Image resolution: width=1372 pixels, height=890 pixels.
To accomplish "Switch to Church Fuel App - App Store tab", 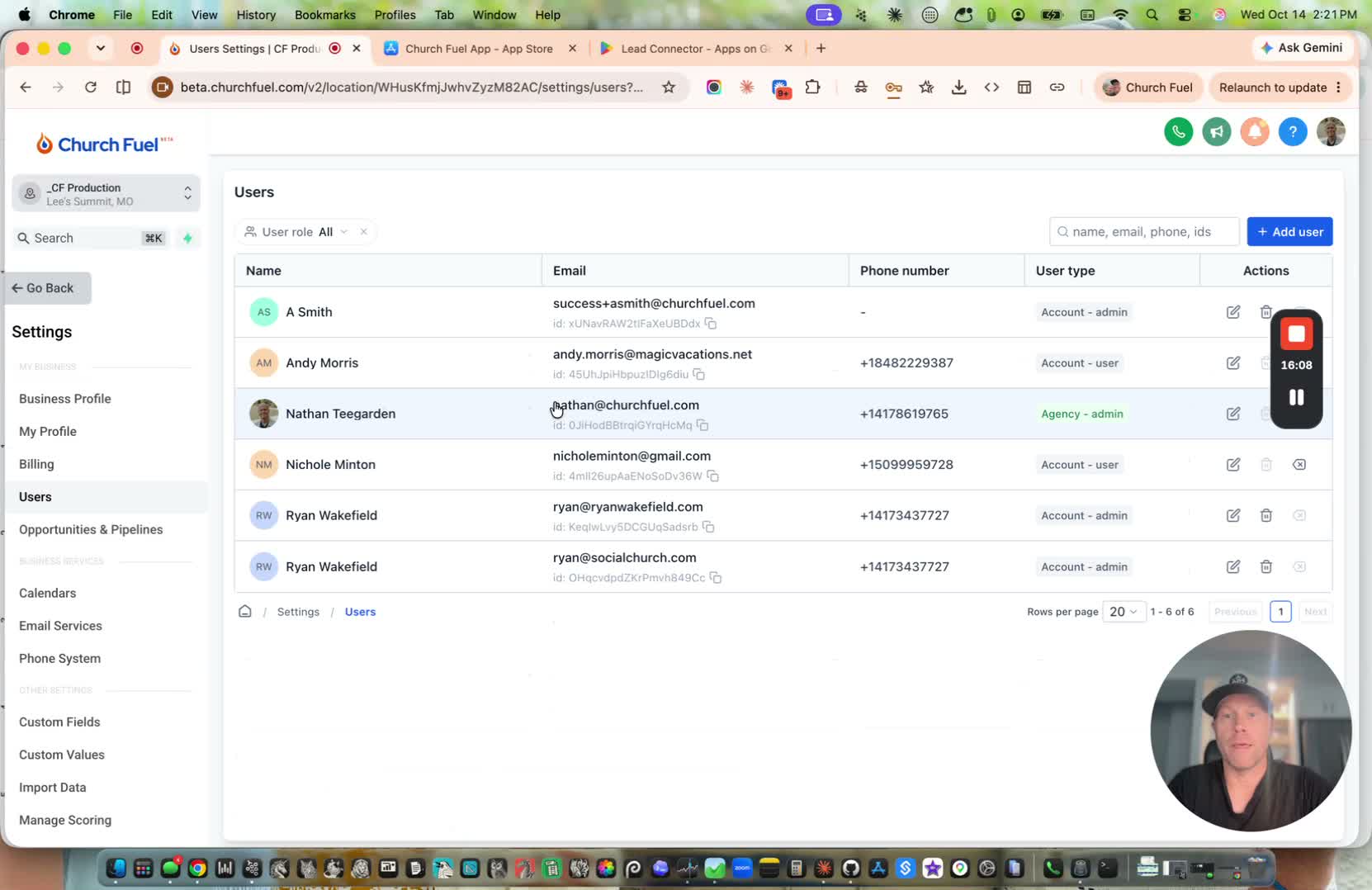I will pos(480,49).
